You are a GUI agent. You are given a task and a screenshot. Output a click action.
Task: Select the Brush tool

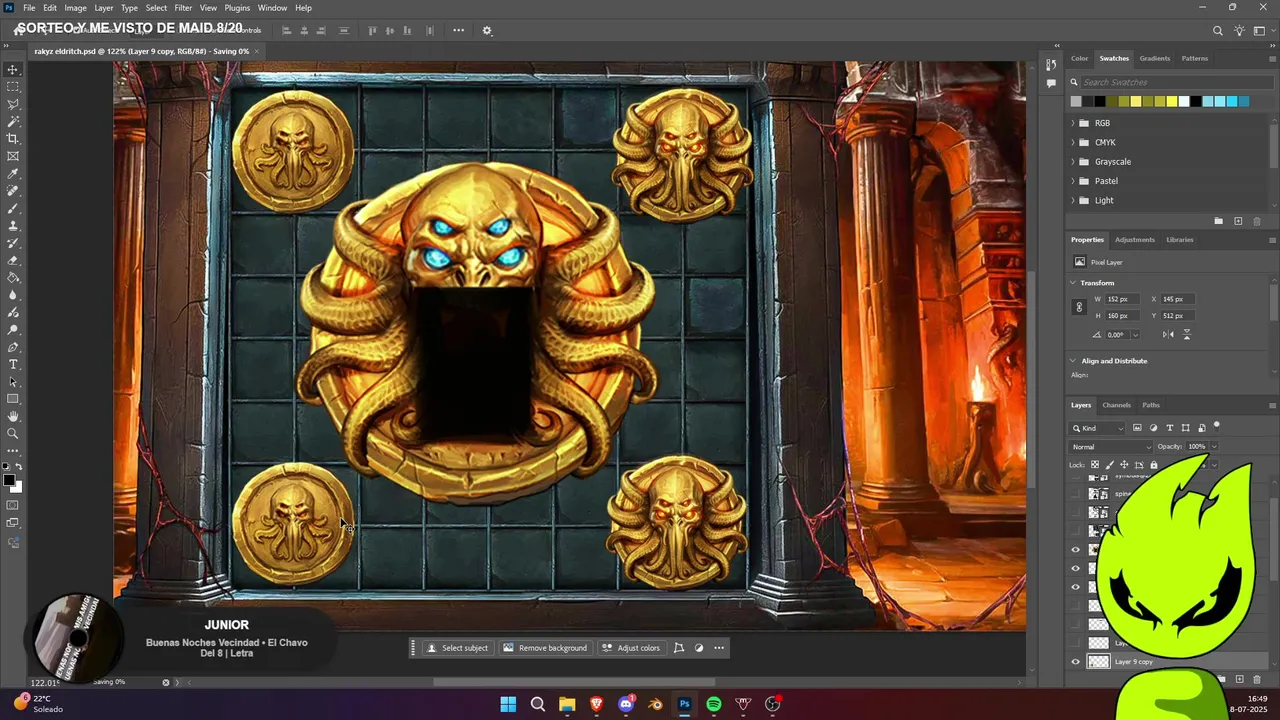point(13,208)
